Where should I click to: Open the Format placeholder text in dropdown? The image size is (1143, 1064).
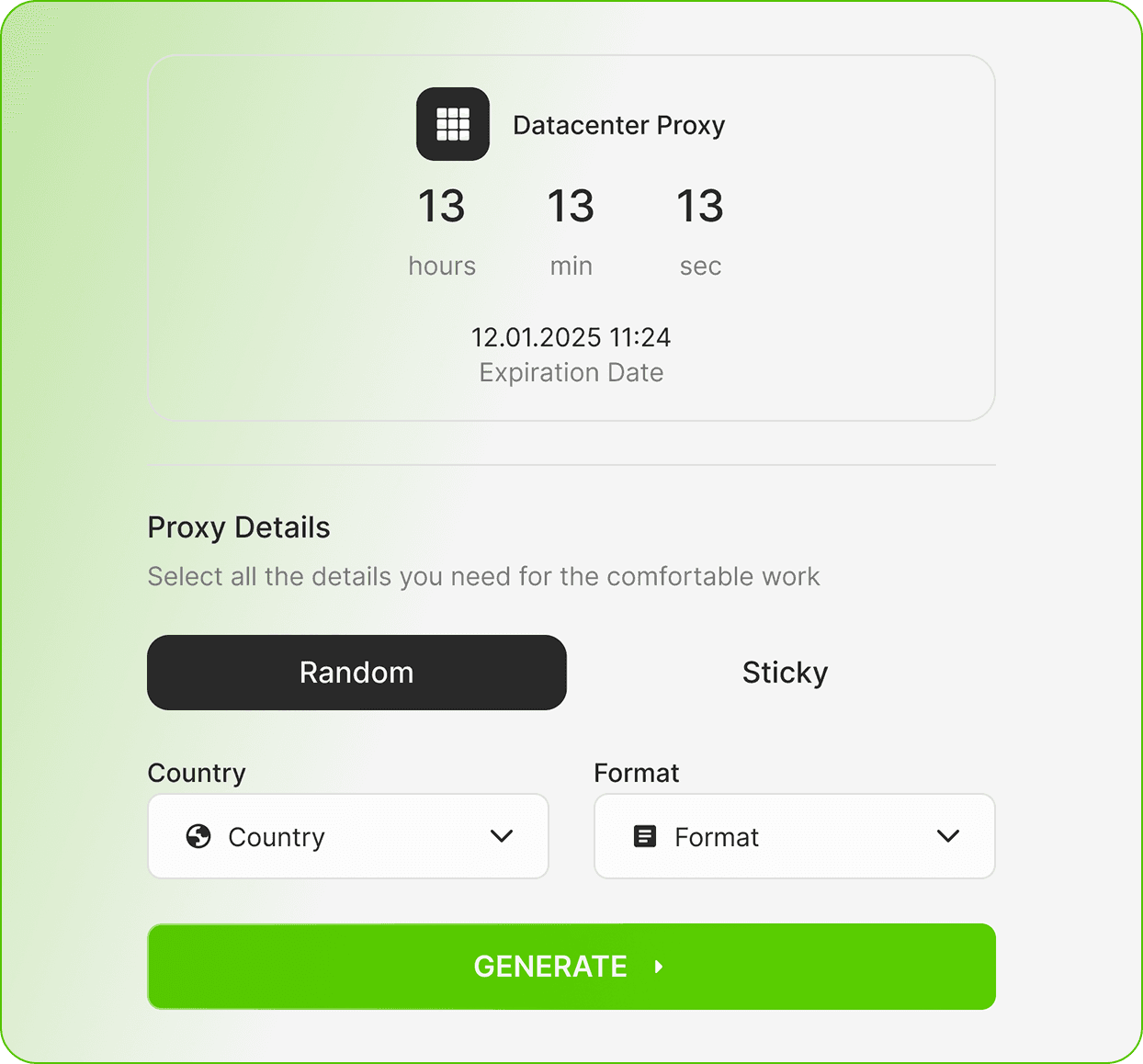[717, 837]
